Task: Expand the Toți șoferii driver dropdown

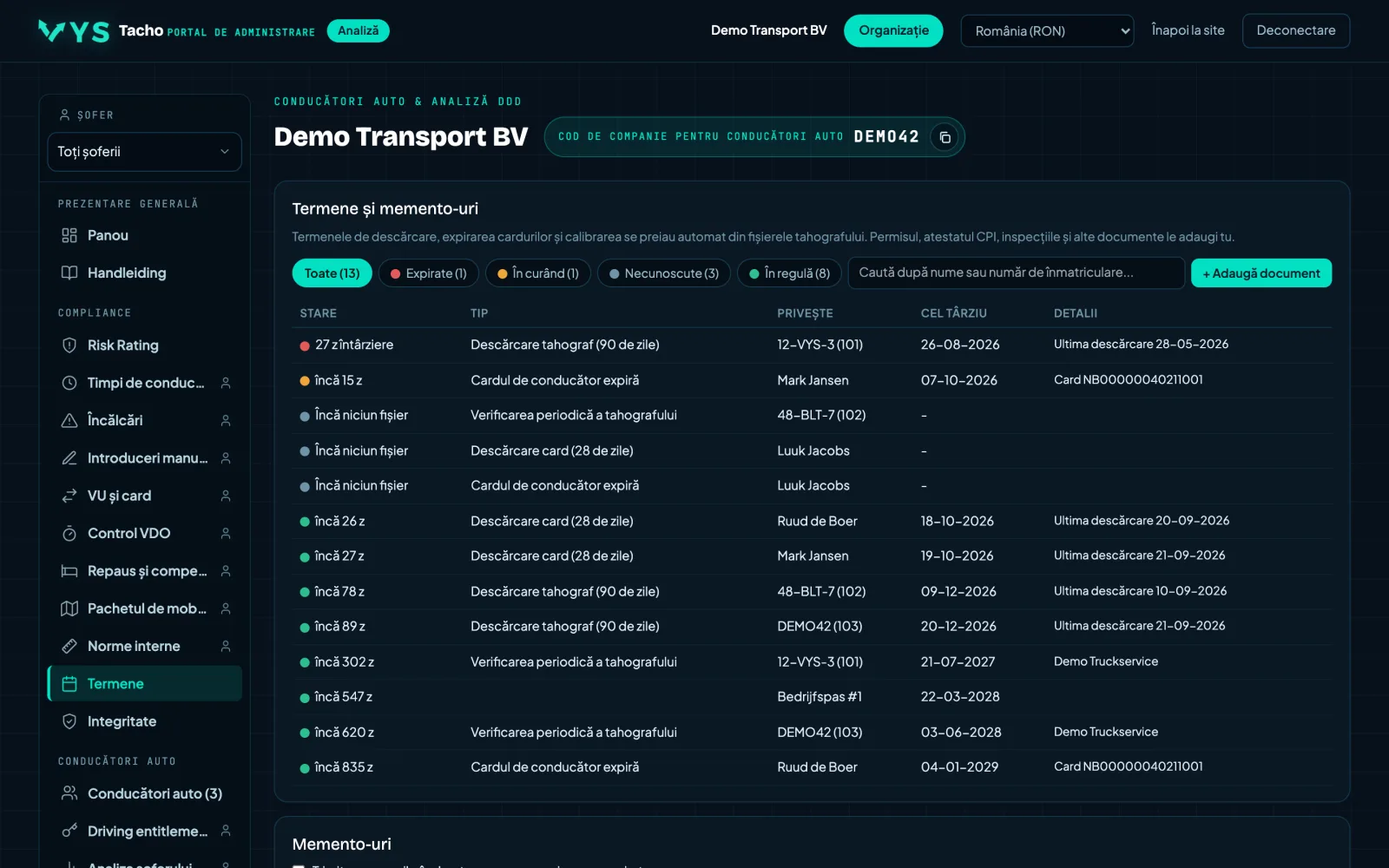Action: [144, 152]
